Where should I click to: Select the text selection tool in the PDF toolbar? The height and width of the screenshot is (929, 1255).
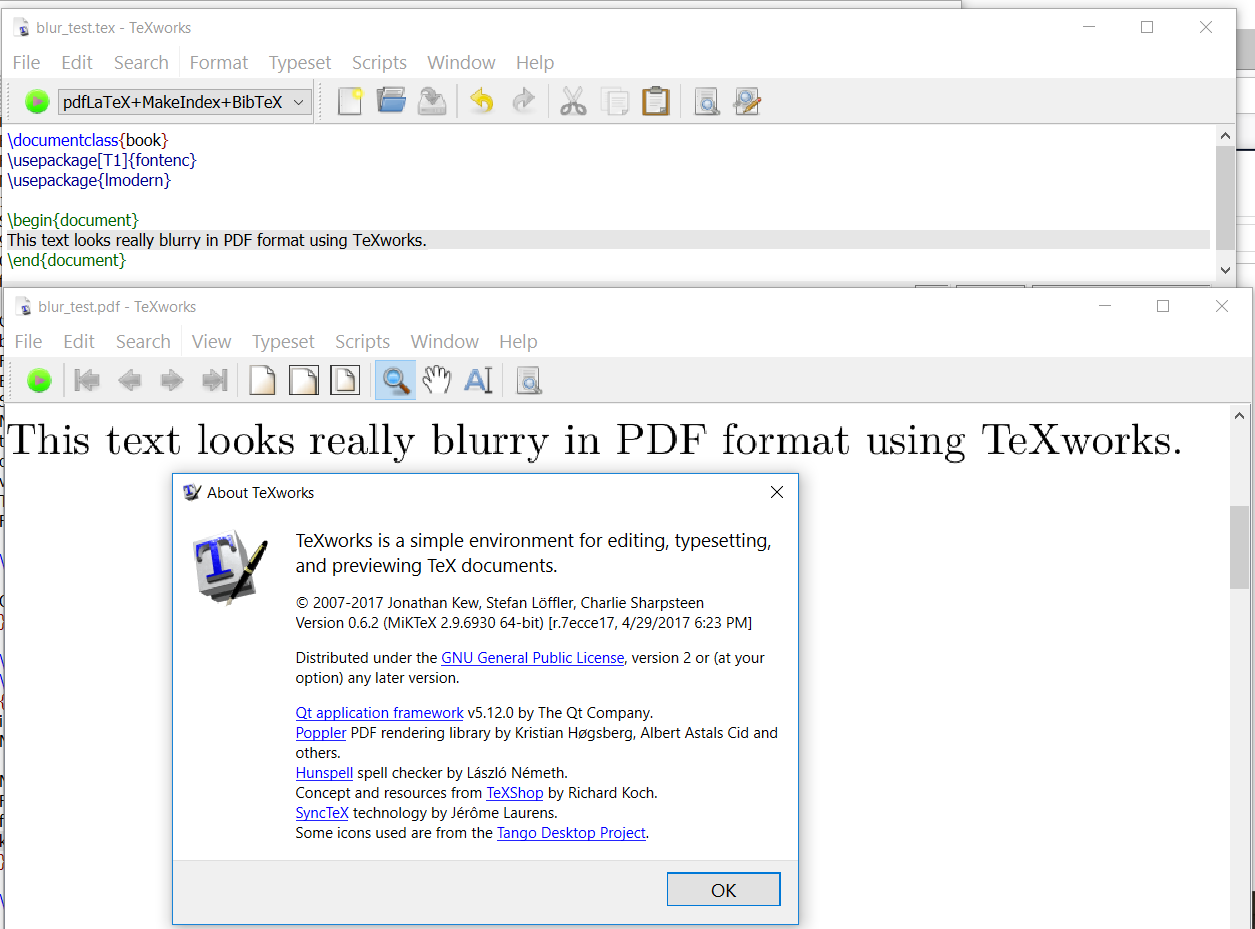point(478,380)
